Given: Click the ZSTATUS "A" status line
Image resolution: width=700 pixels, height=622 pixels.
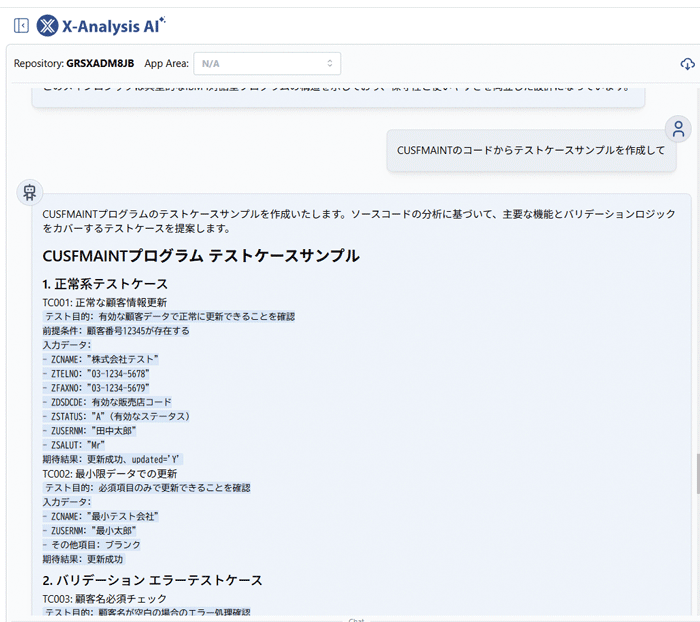Looking at the screenshot, I should [116, 416].
